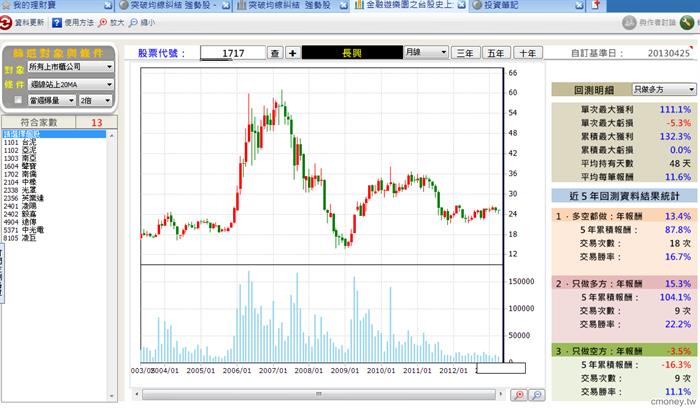This screenshot has width=700, height=408.
Task: Click the red zoom-in button below the chart
Action: pos(519,395)
